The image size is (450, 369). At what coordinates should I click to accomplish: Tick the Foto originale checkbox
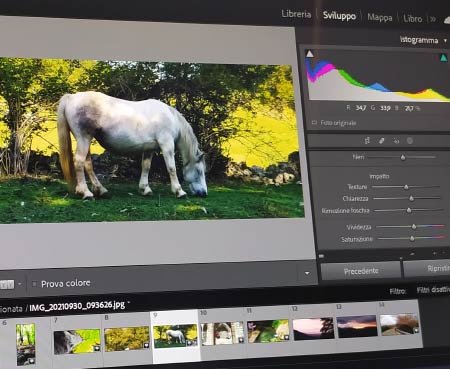click(314, 122)
